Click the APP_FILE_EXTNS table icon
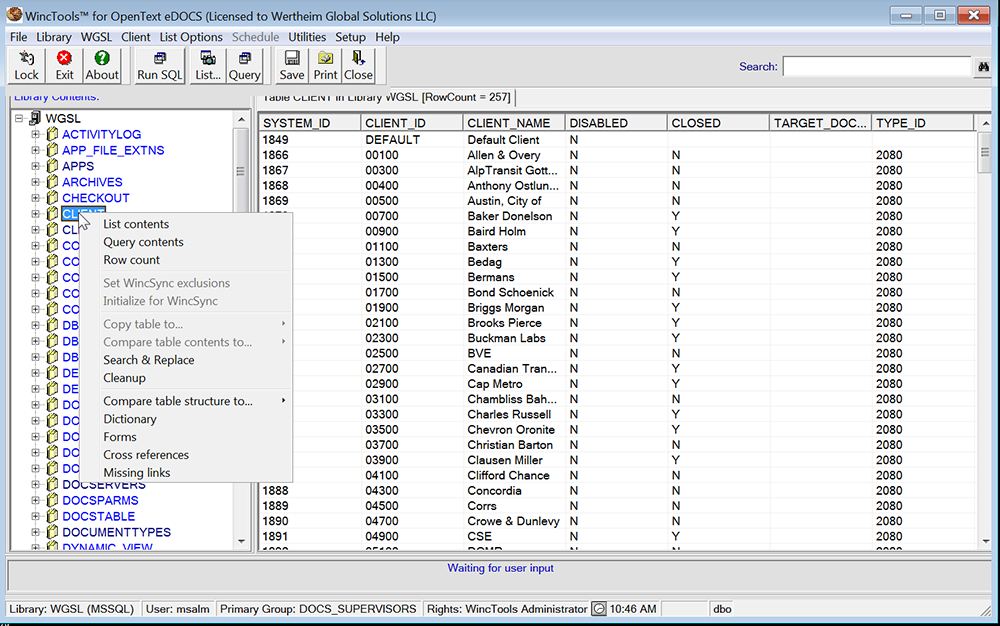Image resolution: width=1000 pixels, height=626 pixels. pyautogui.click(x=52, y=150)
